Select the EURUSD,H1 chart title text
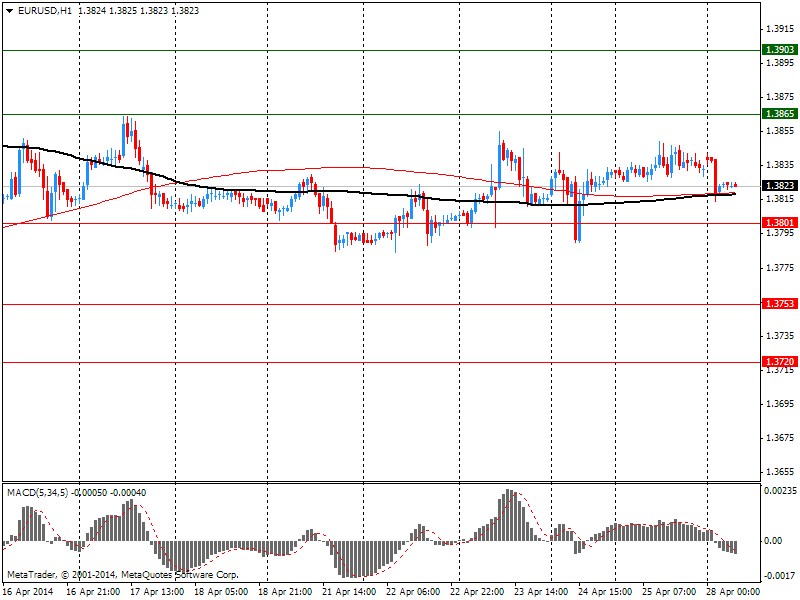Image resolution: width=800 pixels, height=600 pixels. [44, 10]
